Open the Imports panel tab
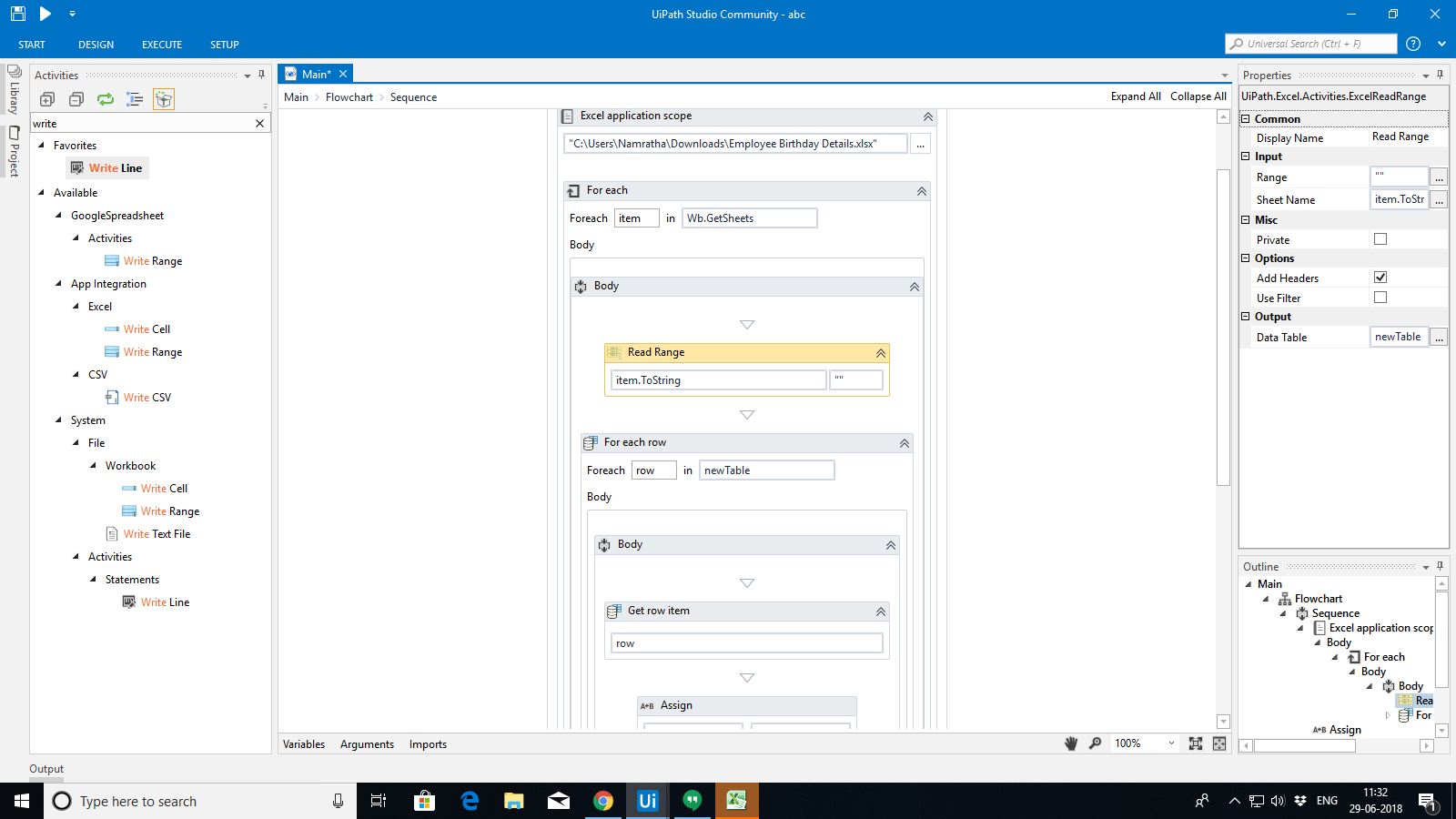 (428, 744)
